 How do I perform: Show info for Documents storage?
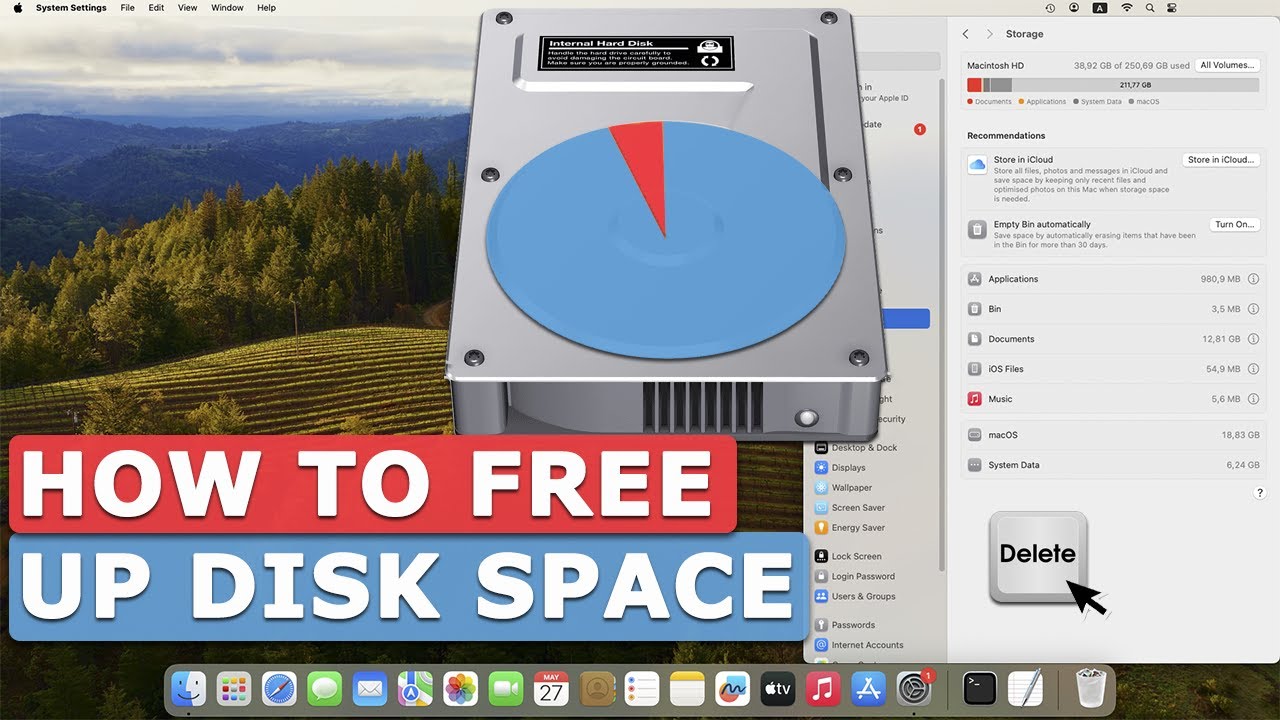pyautogui.click(x=1253, y=340)
